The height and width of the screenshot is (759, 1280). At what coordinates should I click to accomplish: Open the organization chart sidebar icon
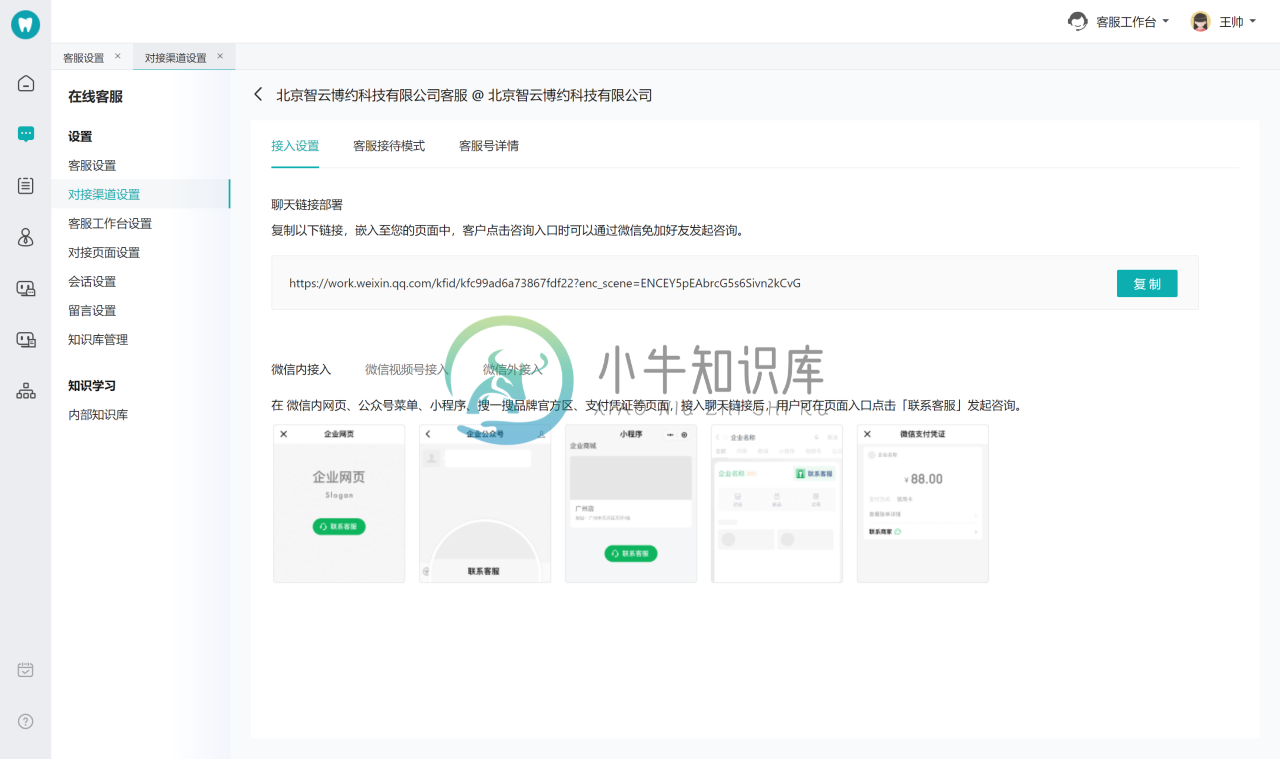click(x=26, y=391)
